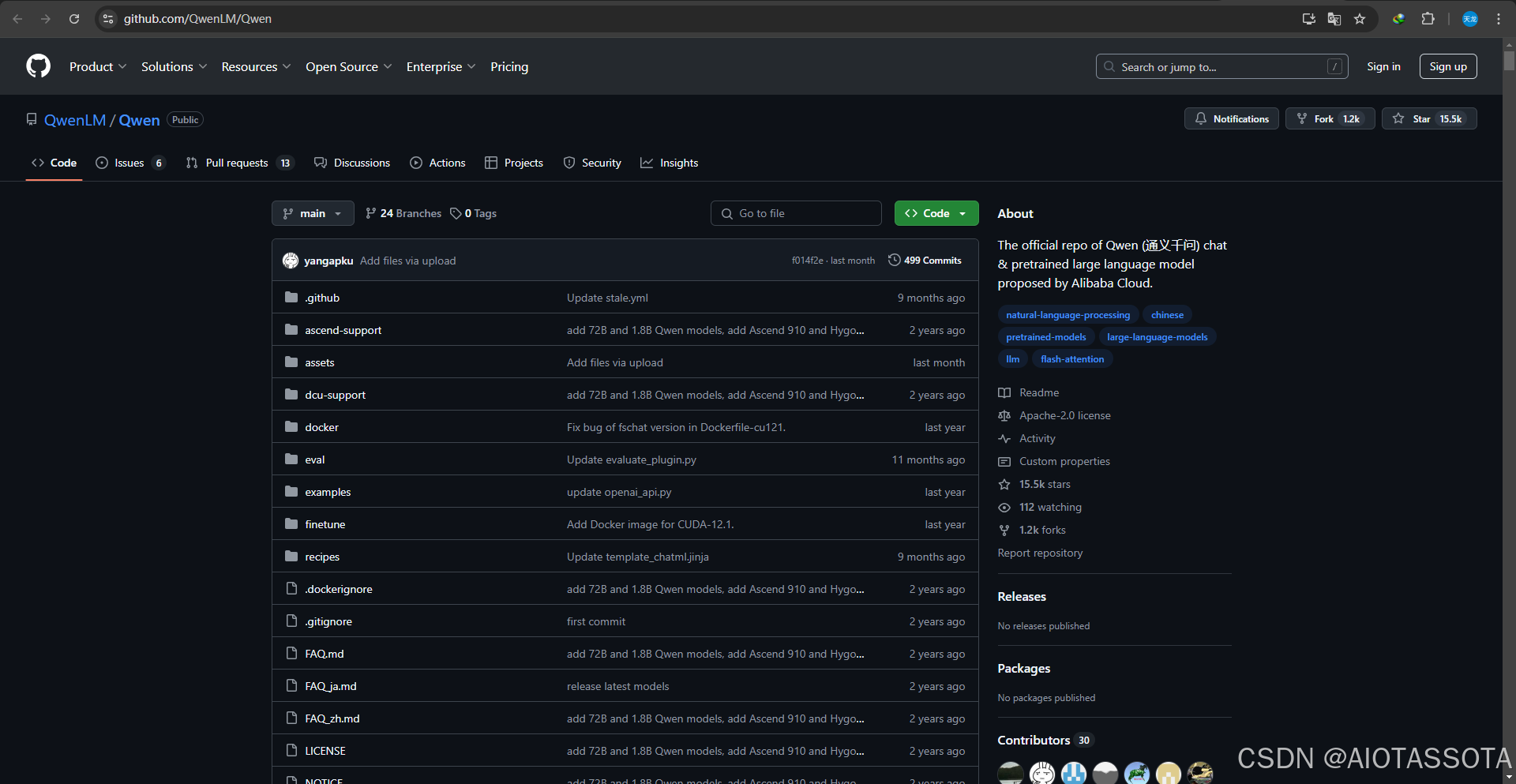
Task: Star the Qwen repository
Action: click(x=1429, y=118)
